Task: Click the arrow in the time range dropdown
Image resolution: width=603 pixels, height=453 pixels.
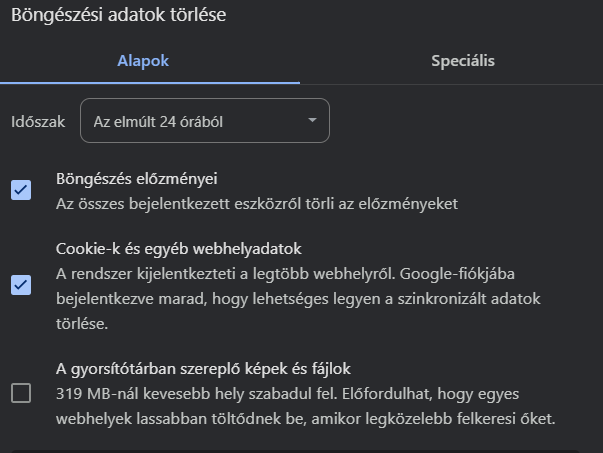Action: 313,121
